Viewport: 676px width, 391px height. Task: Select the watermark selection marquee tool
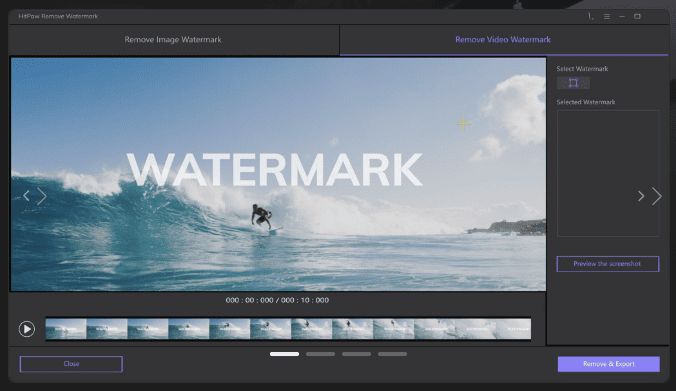(x=573, y=83)
